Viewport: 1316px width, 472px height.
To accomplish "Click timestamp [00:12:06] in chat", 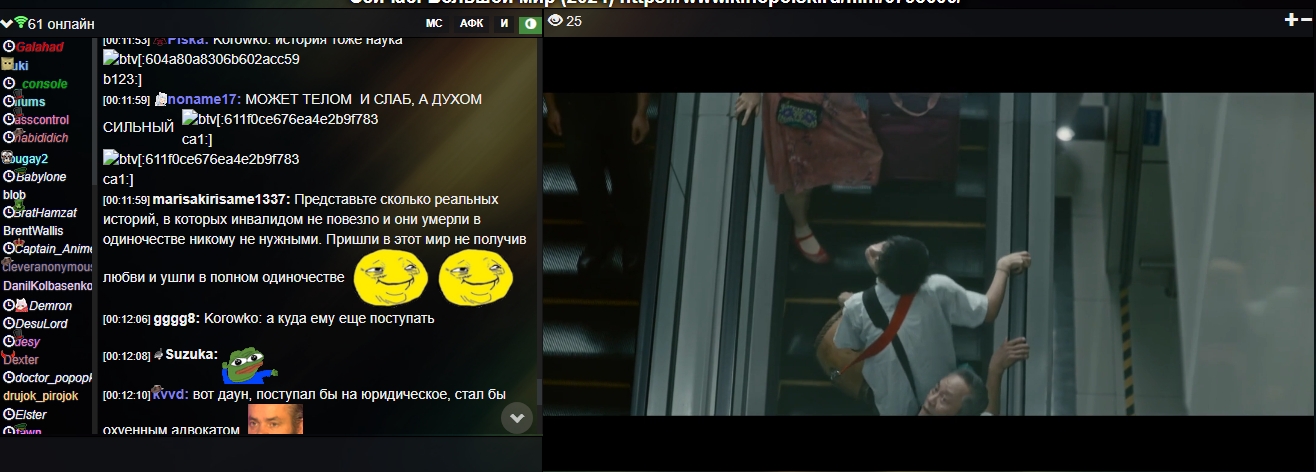I will point(127,319).
